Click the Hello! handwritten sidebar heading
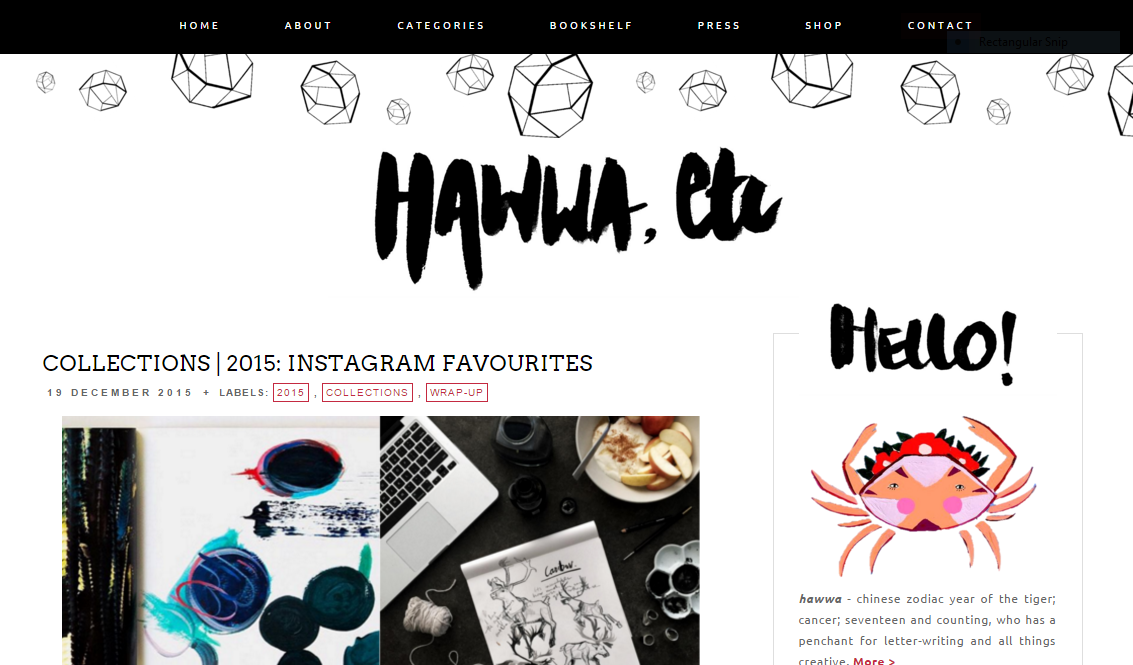The width and height of the screenshot is (1133, 665). coord(923,343)
